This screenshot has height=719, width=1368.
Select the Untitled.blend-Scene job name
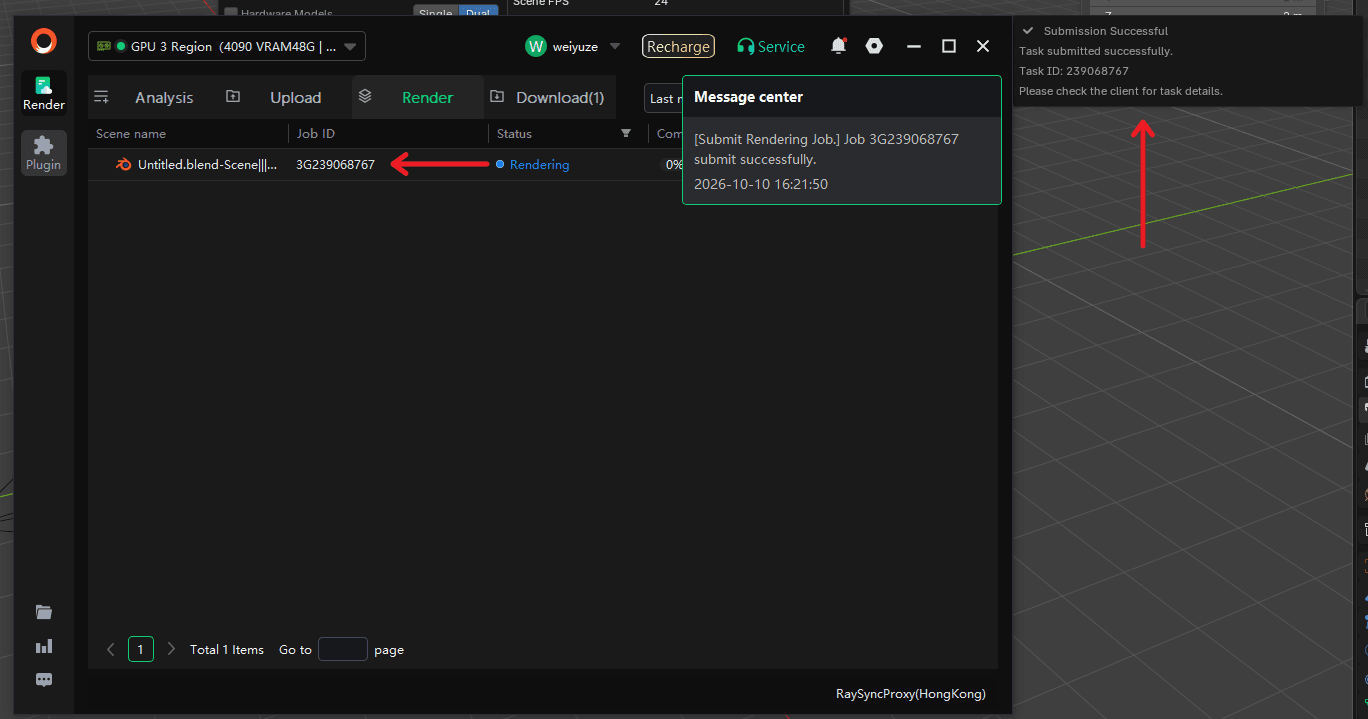point(208,165)
